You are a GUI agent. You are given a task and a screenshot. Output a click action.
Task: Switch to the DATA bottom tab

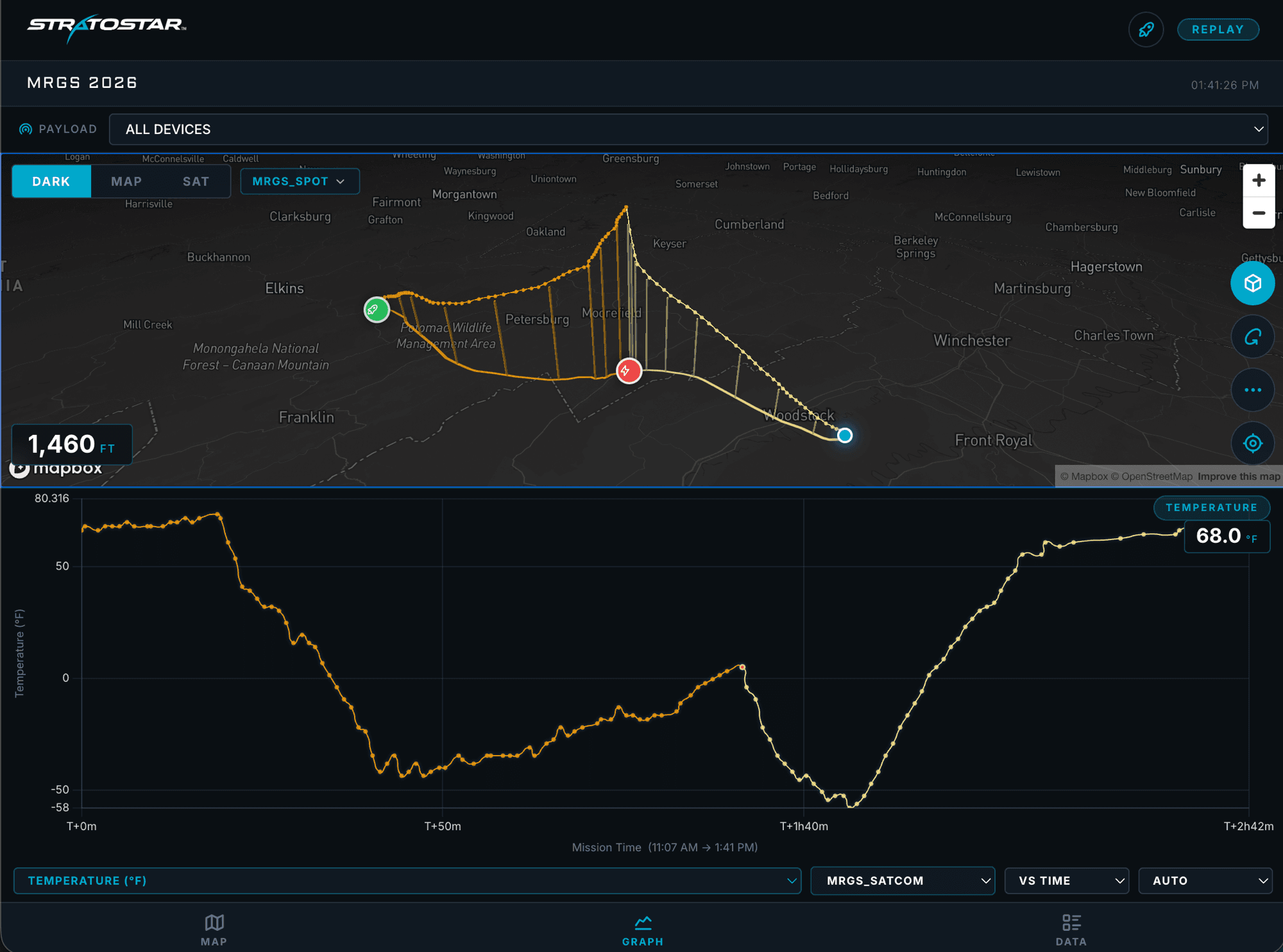tap(1071, 930)
